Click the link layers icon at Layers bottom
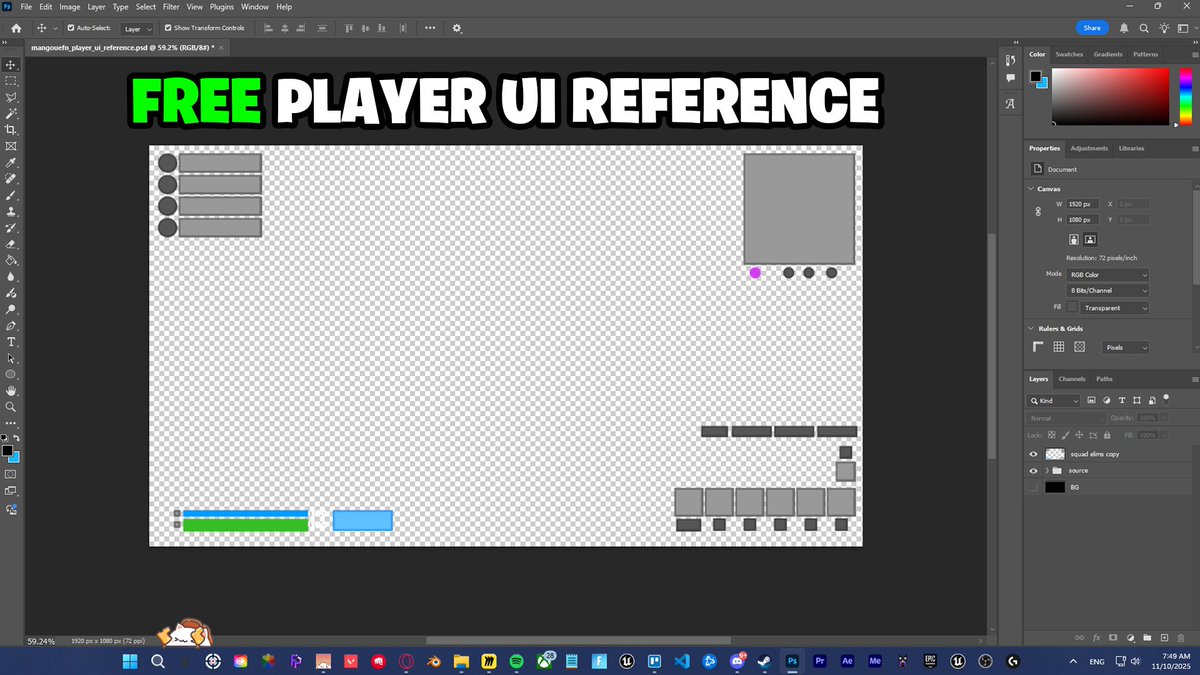This screenshot has height=675, width=1200. [x=1080, y=637]
